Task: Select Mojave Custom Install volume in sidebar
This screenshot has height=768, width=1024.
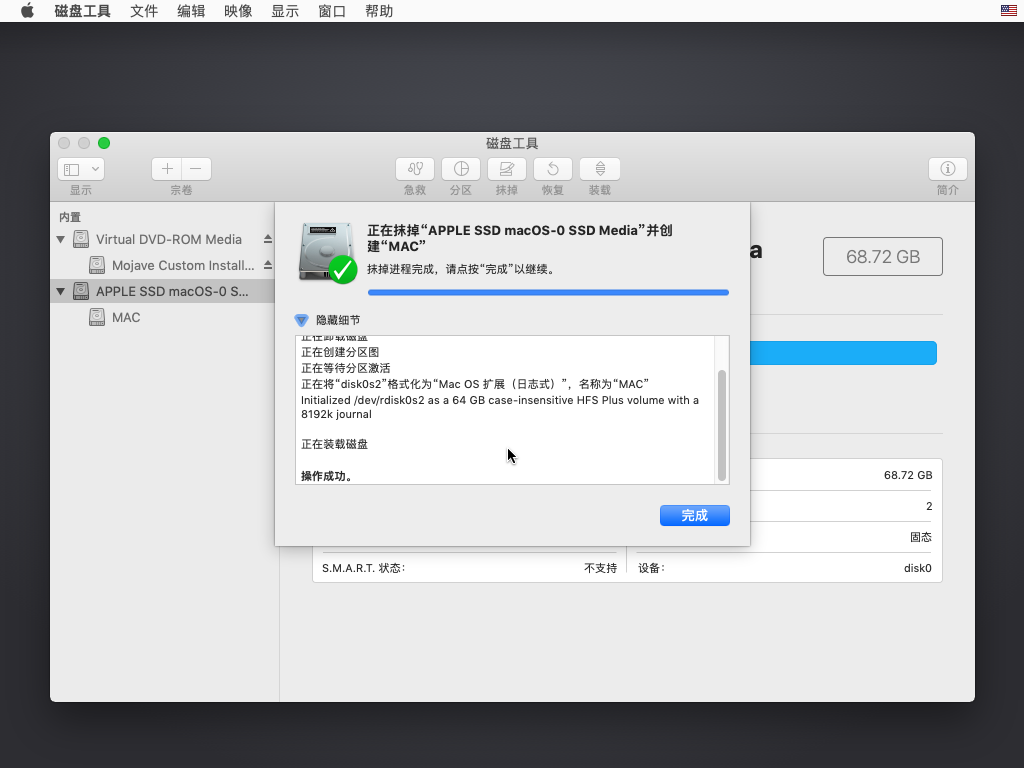Action: pos(183,265)
